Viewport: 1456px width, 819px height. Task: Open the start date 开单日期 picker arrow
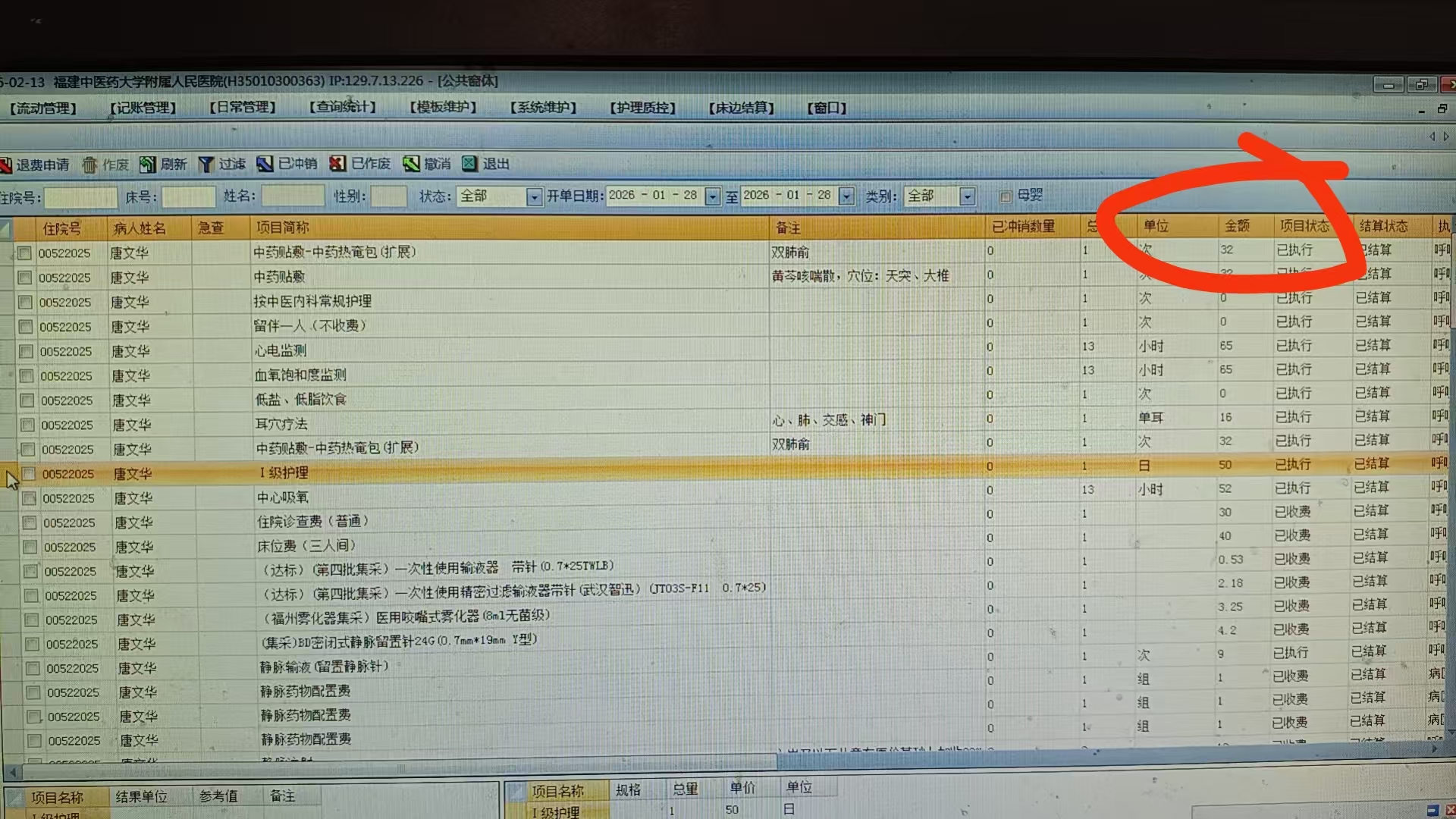pos(712,196)
